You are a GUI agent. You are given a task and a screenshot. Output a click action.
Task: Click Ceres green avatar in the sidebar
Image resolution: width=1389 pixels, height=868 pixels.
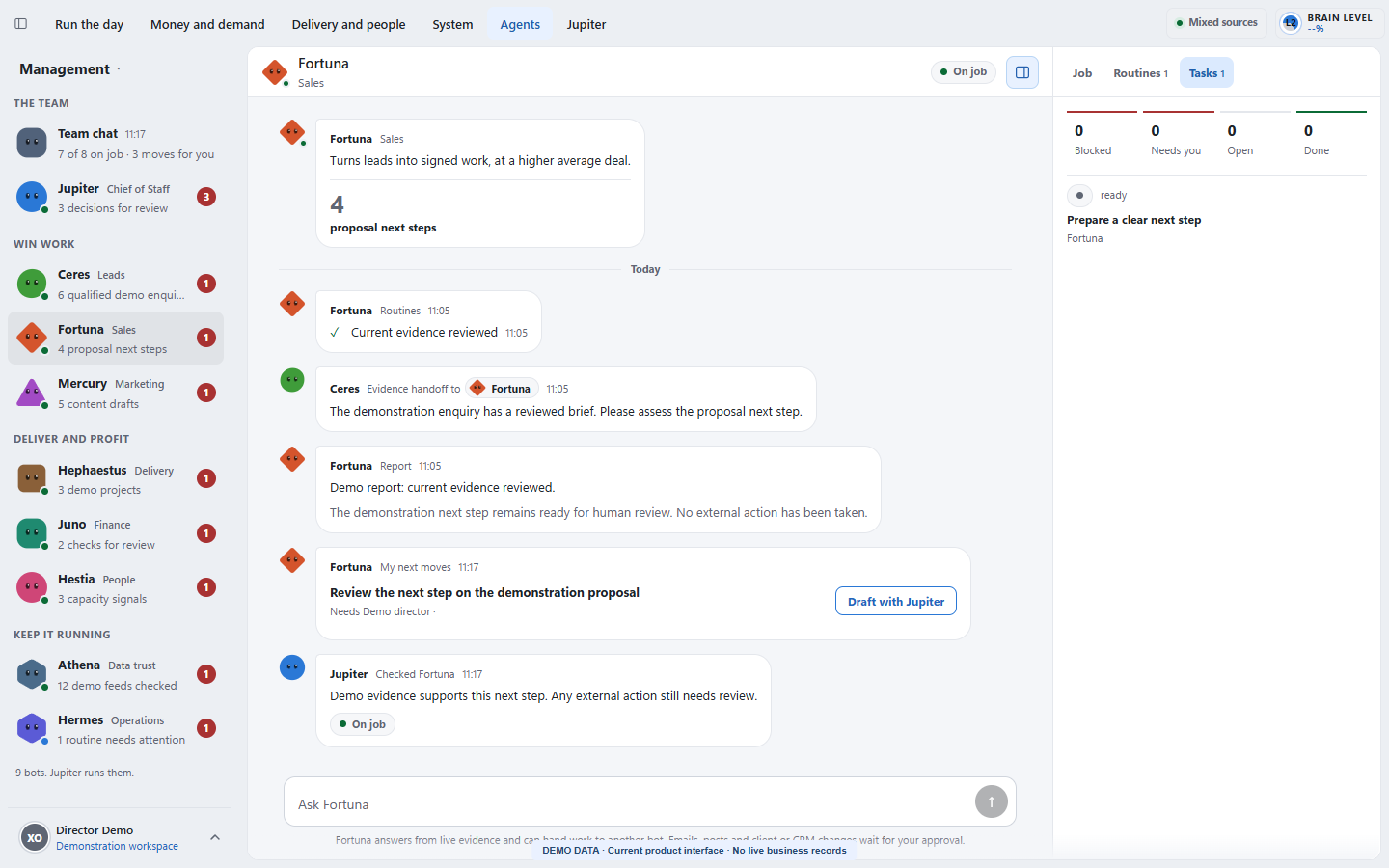(x=32, y=284)
